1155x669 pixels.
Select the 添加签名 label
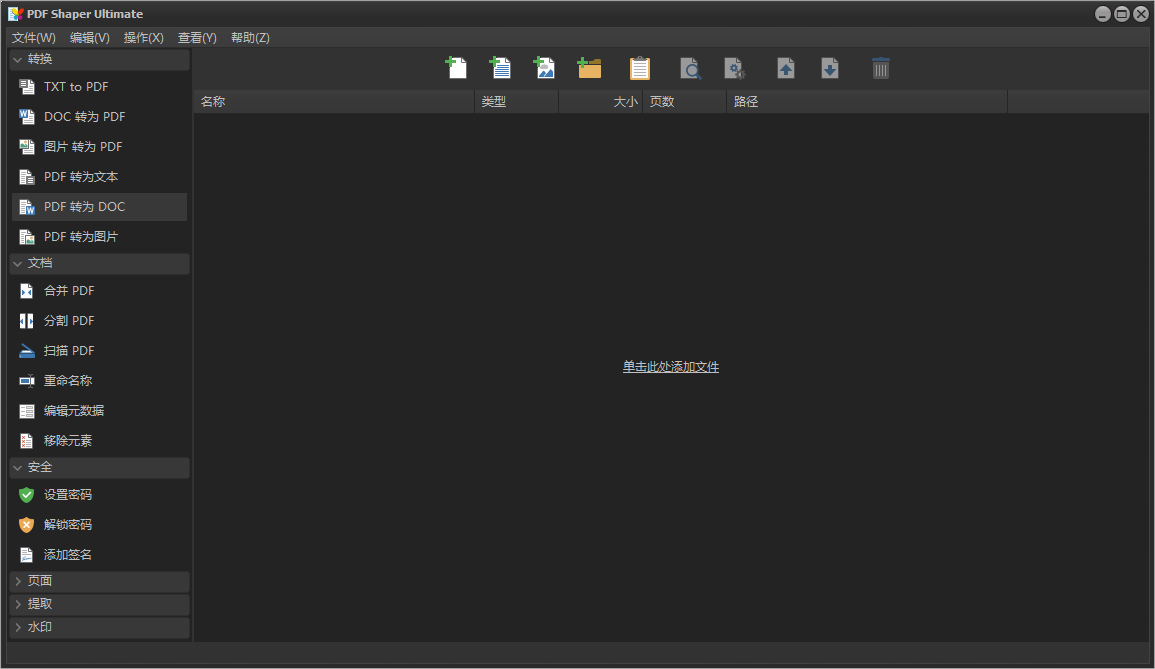(x=68, y=555)
